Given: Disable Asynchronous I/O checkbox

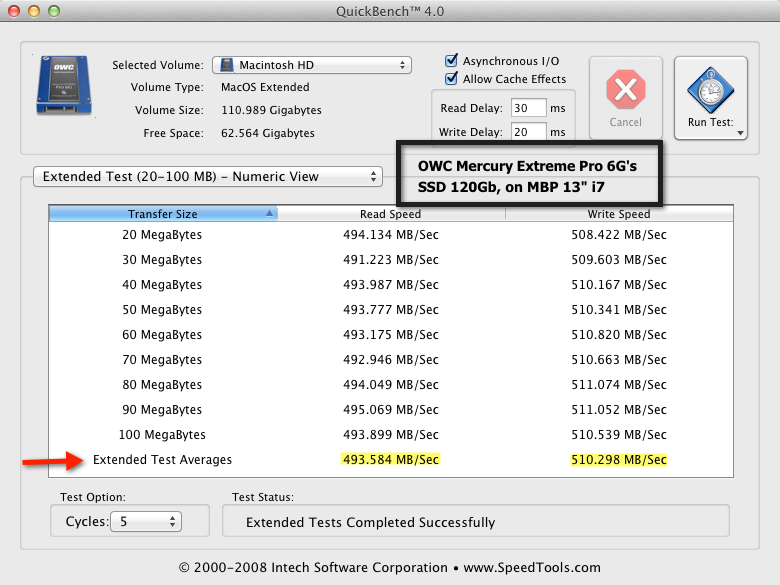Looking at the screenshot, I should [451, 60].
